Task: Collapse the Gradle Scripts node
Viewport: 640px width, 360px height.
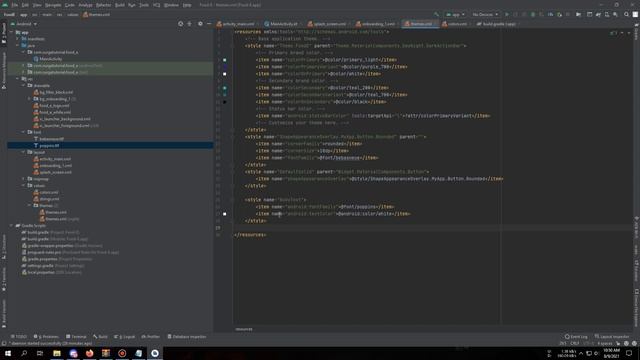Action: (12, 225)
